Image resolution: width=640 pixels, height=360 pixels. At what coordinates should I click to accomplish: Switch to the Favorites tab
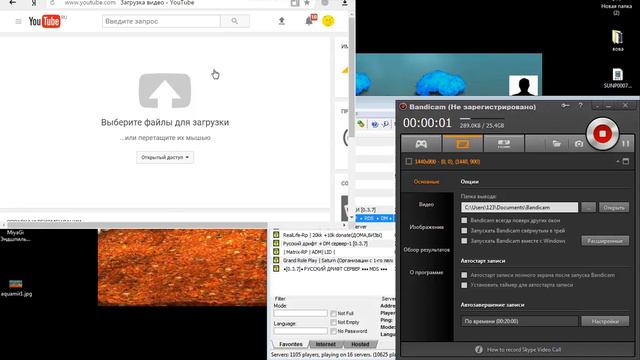(x=291, y=344)
